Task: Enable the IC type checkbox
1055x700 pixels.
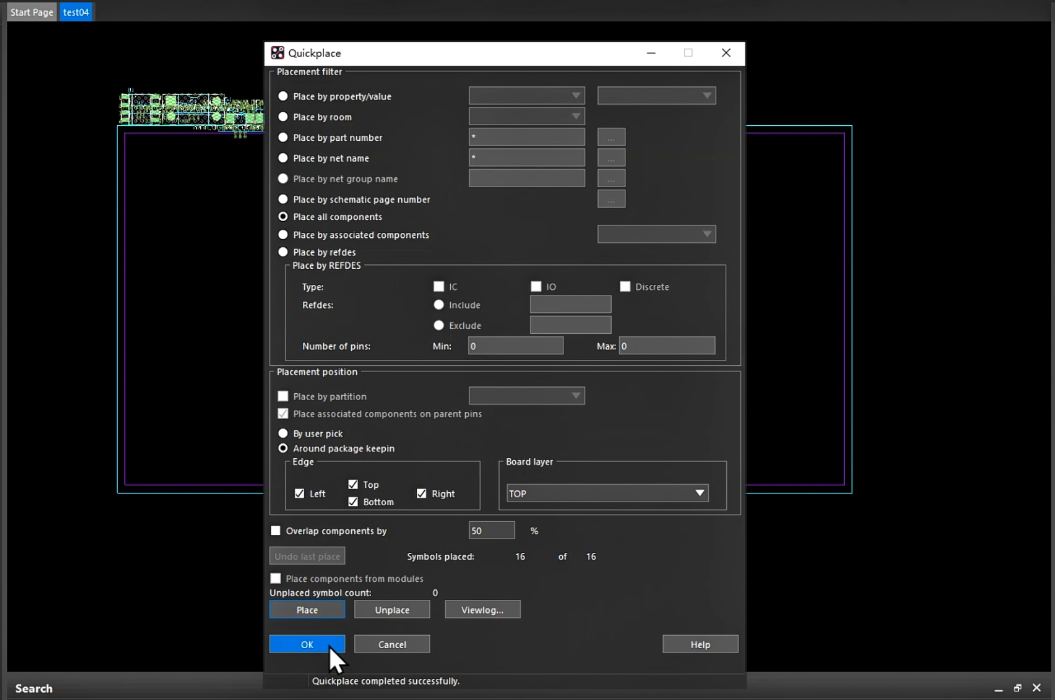Action: 439,287
